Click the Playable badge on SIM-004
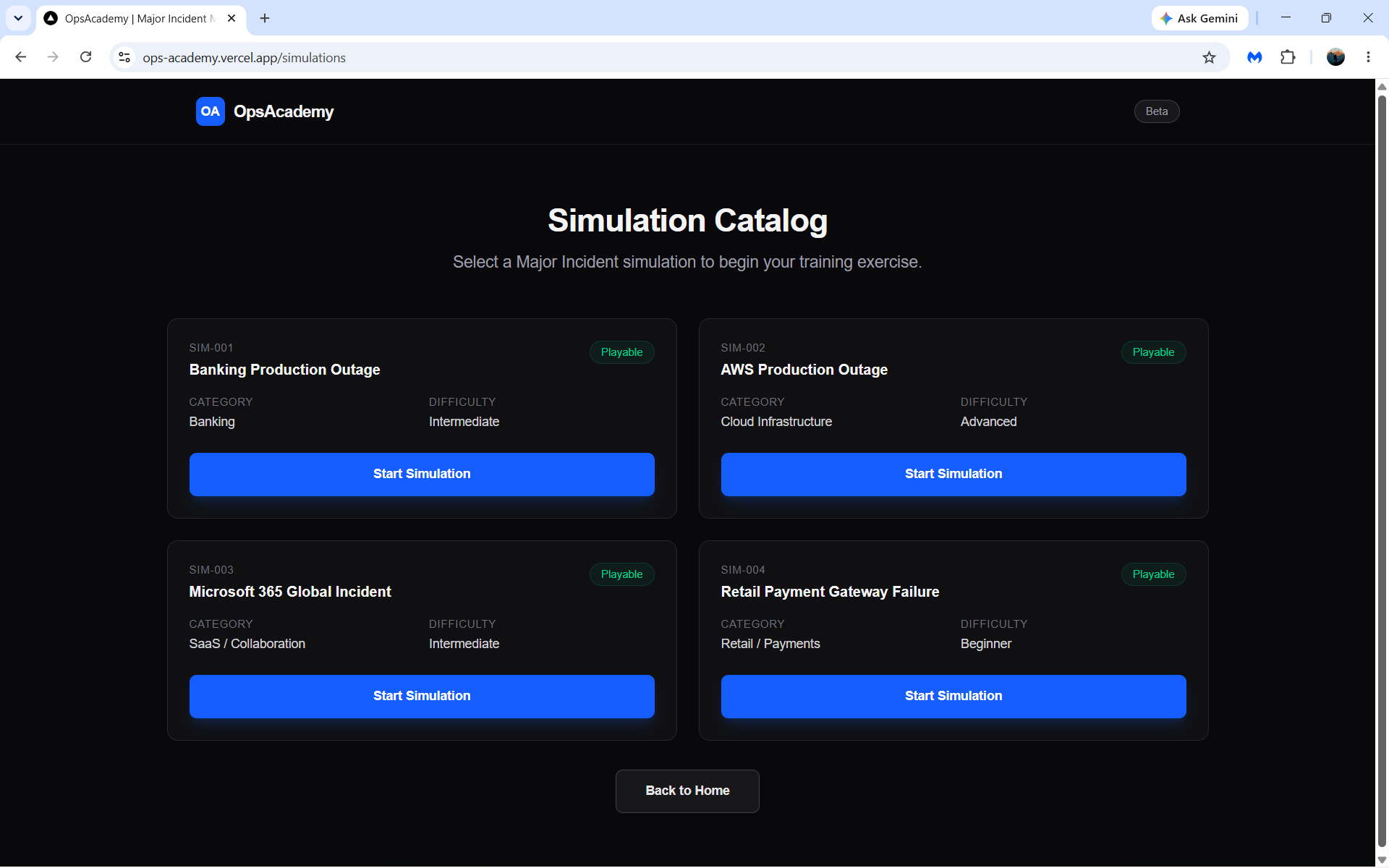The height and width of the screenshot is (868, 1389). (1153, 574)
